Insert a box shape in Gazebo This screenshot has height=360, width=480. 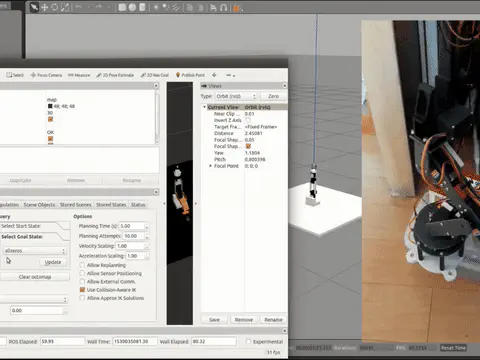[x=122, y=7]
